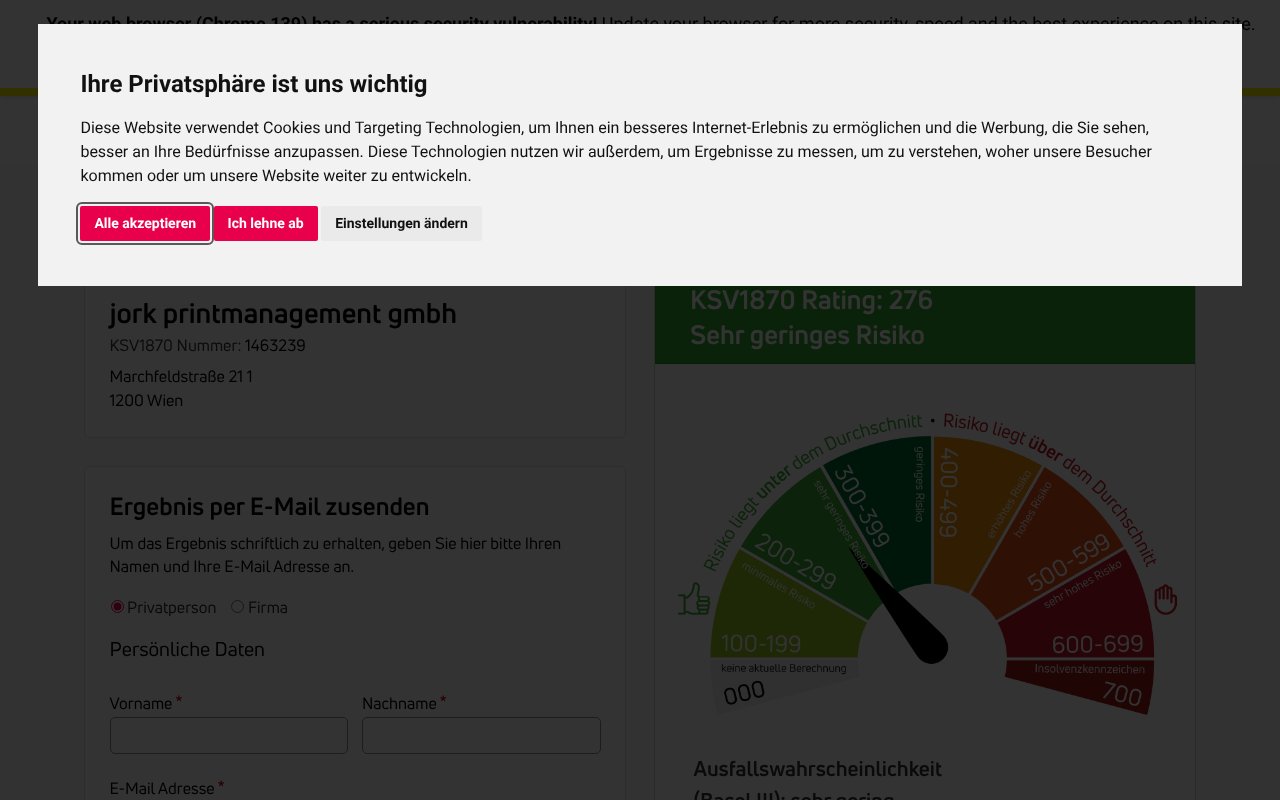Click the Ich lehne ab button
This screenshot has width=1280, height=800.
(265, 223)
